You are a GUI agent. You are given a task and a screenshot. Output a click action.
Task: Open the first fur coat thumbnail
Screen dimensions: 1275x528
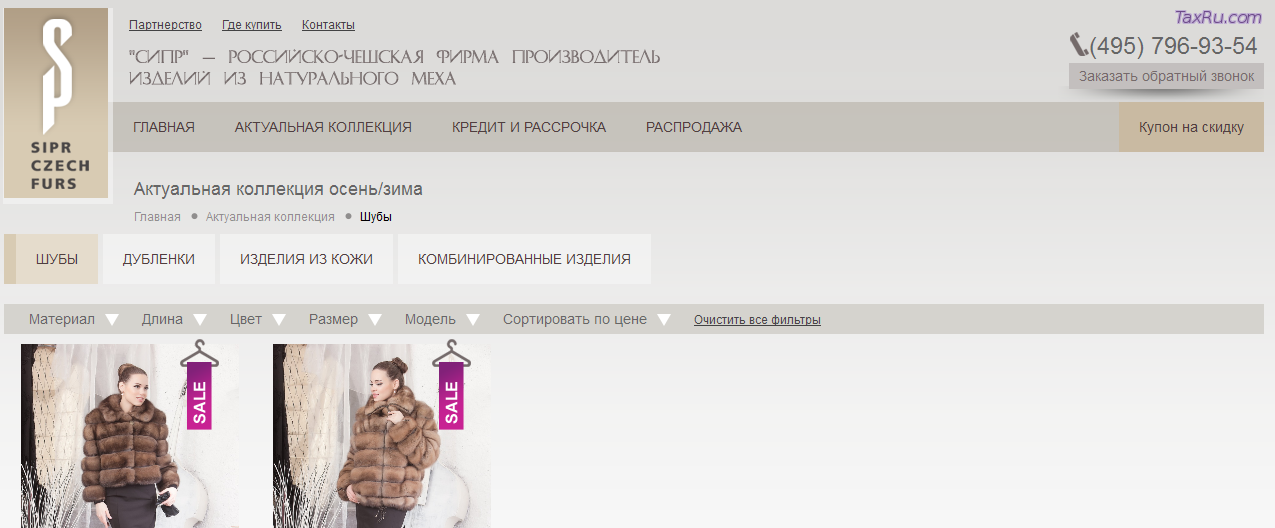(x=130, y=436)
